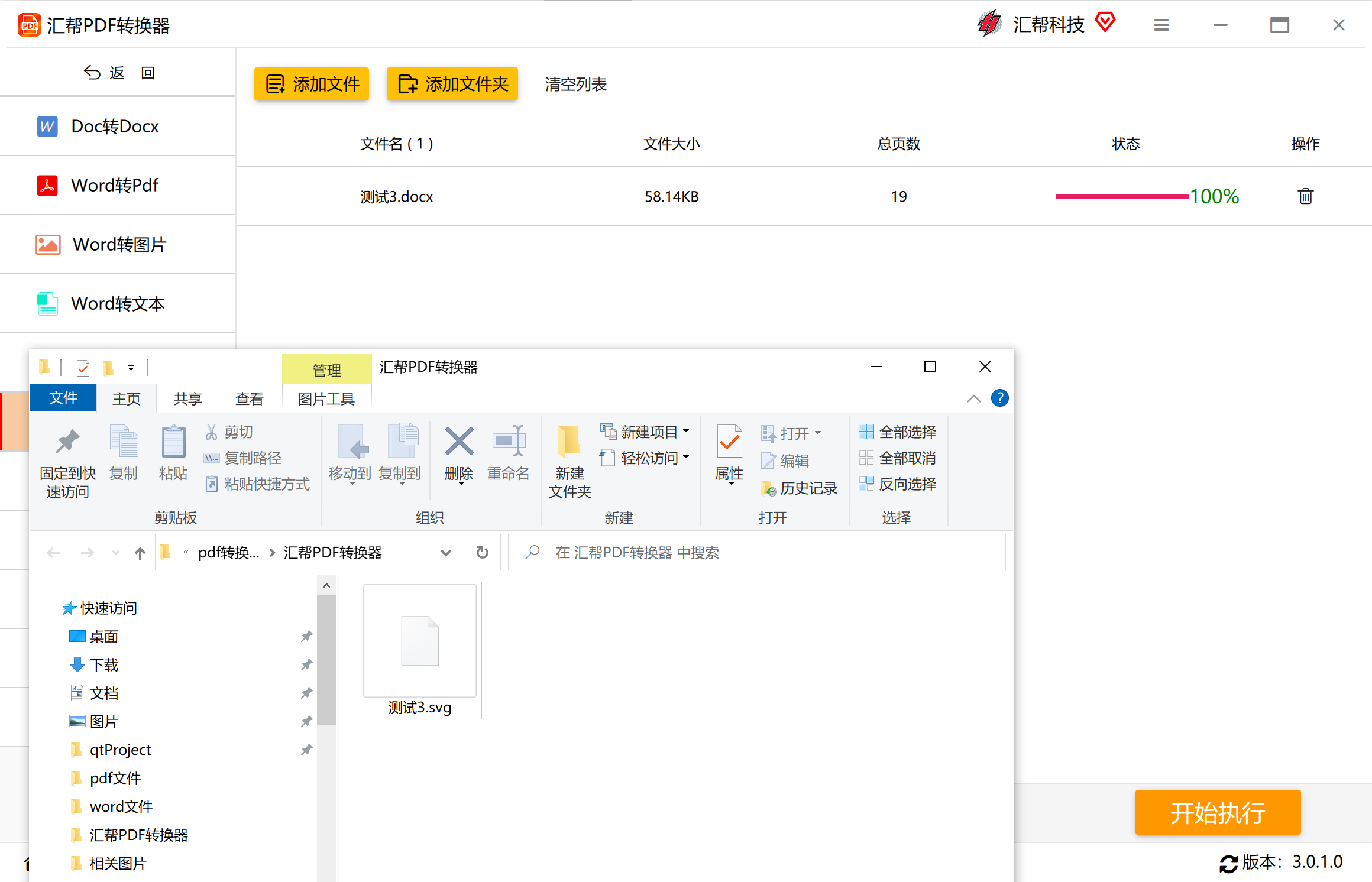
Task: Click the 添加文件 button
Action: 312,84
